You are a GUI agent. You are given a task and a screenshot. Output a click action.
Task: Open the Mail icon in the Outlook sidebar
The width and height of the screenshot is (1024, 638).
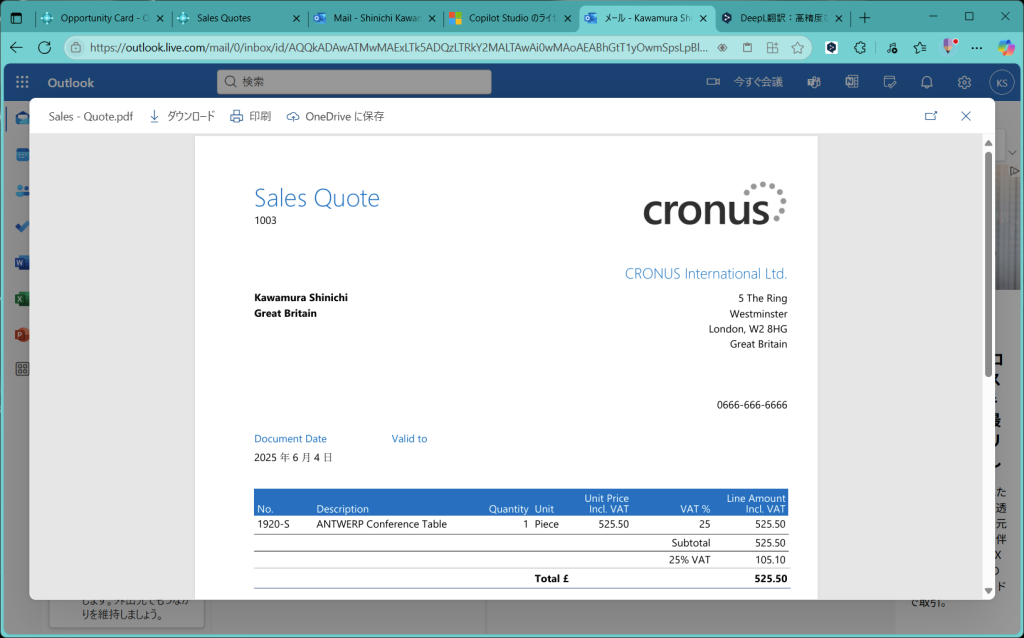pyautogui.click(x=22, y=118)
